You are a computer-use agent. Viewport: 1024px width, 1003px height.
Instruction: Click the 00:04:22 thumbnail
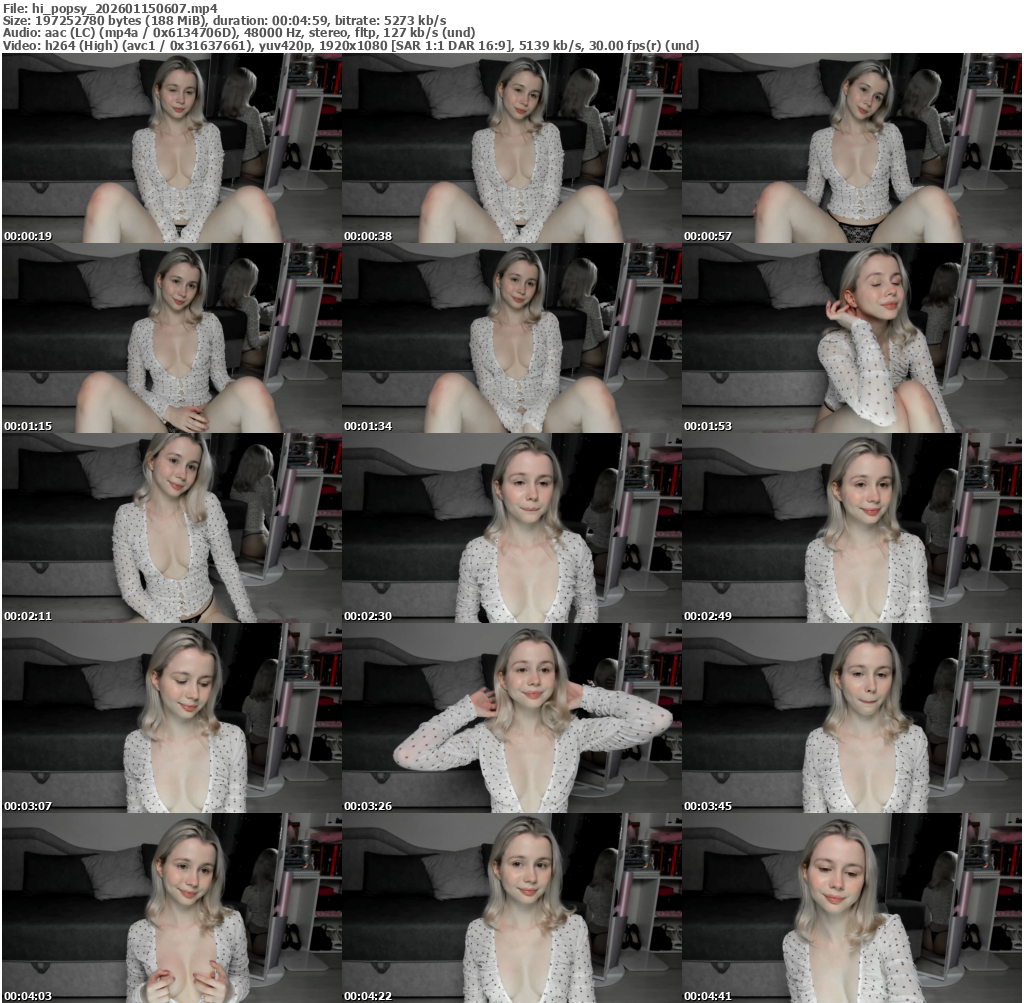click(511, 908)
